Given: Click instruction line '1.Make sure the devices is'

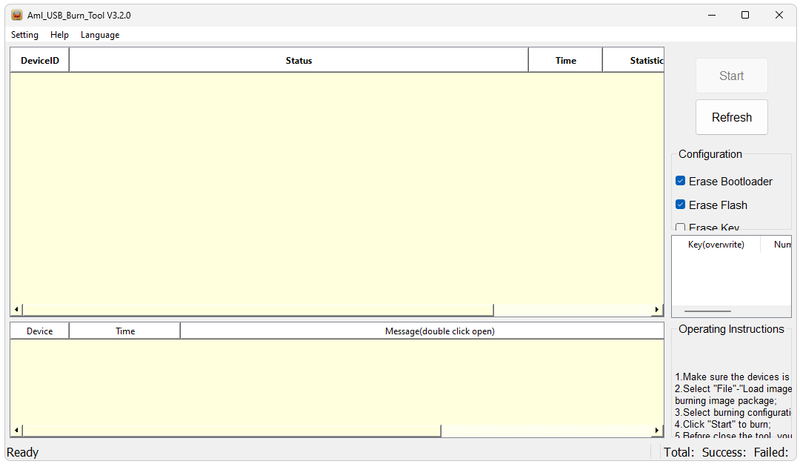Looking at the screenshot, I should click(x=732, y=377).
